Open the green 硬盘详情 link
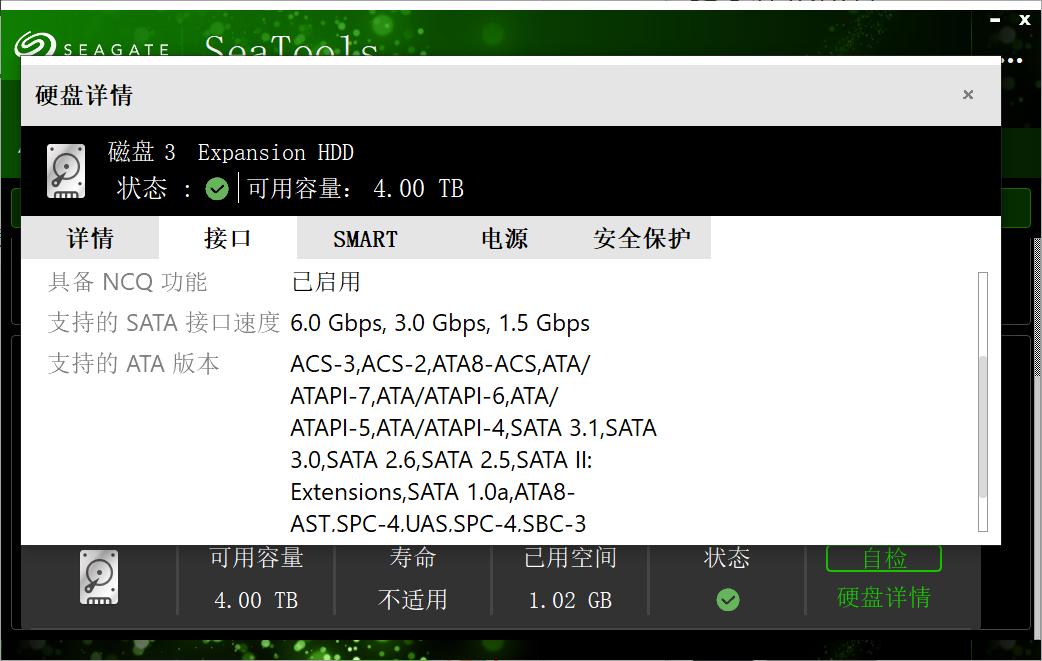Screen dimensions: 1042x661 coord(884,598)
